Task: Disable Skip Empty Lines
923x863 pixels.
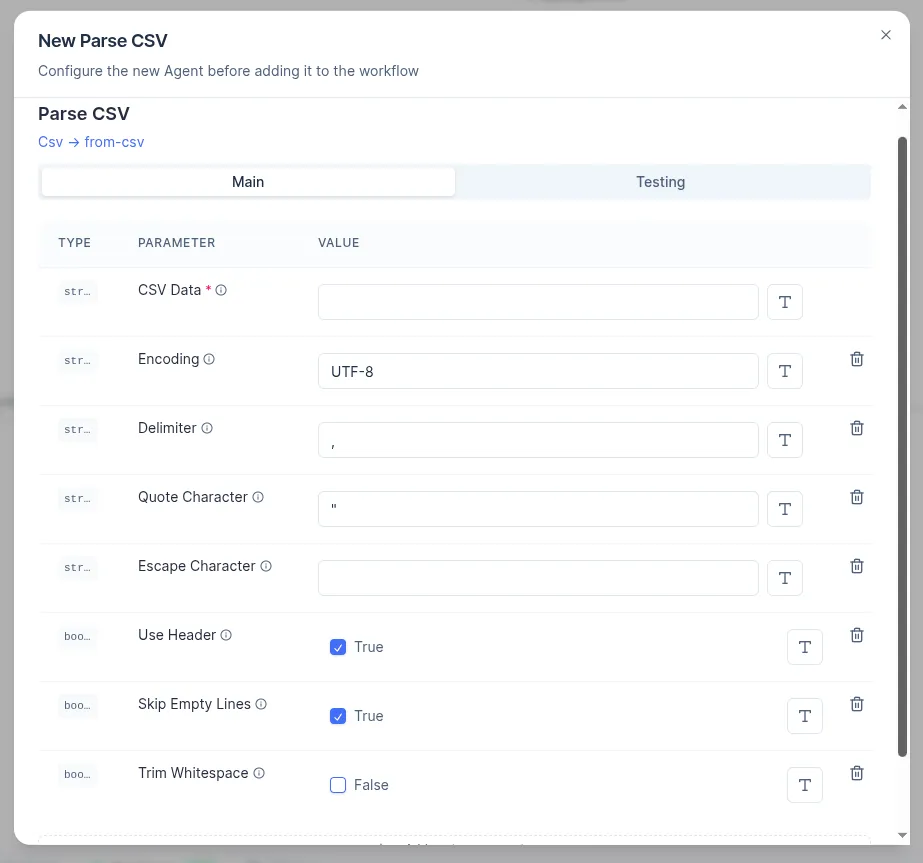Action: tap(338, 716)
